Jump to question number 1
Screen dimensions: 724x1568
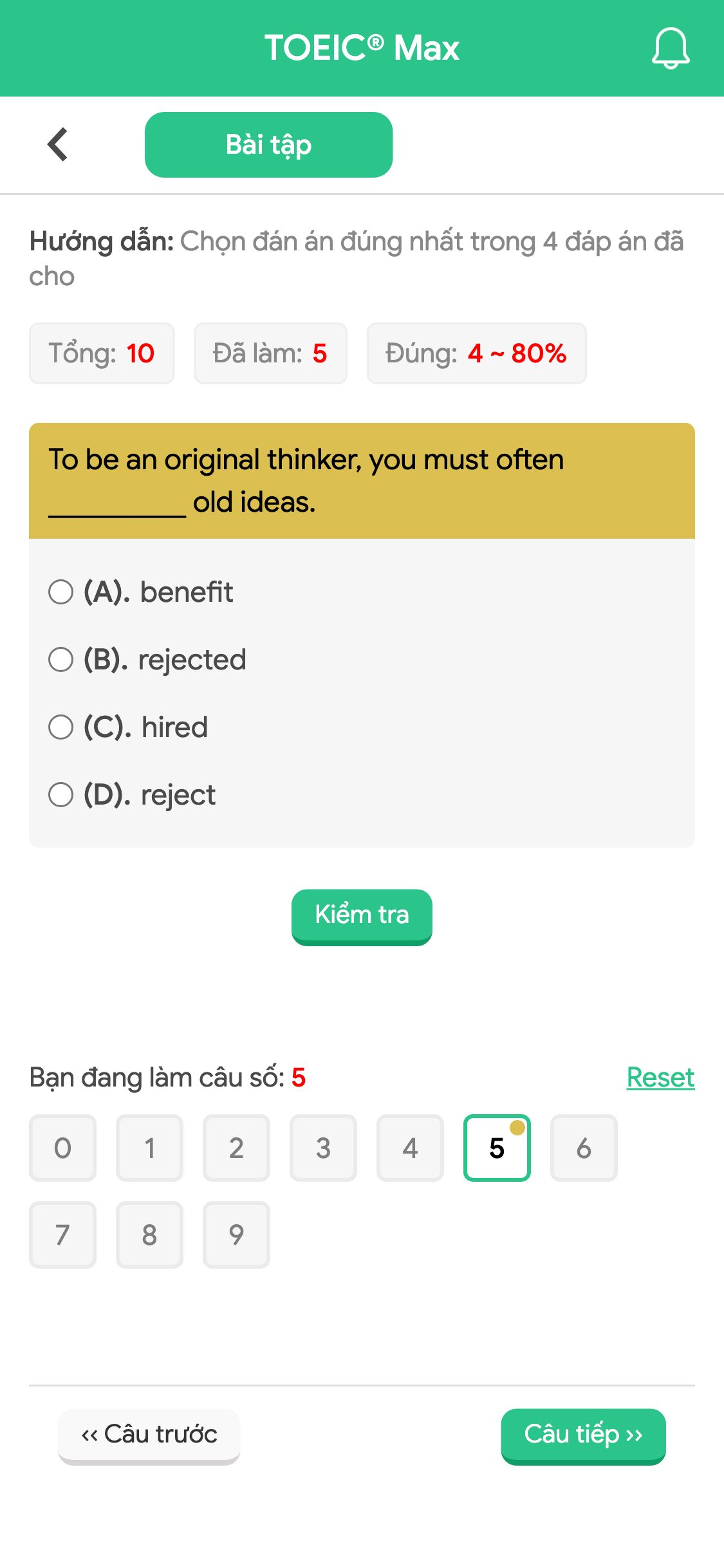click(x=149, y=1148)
